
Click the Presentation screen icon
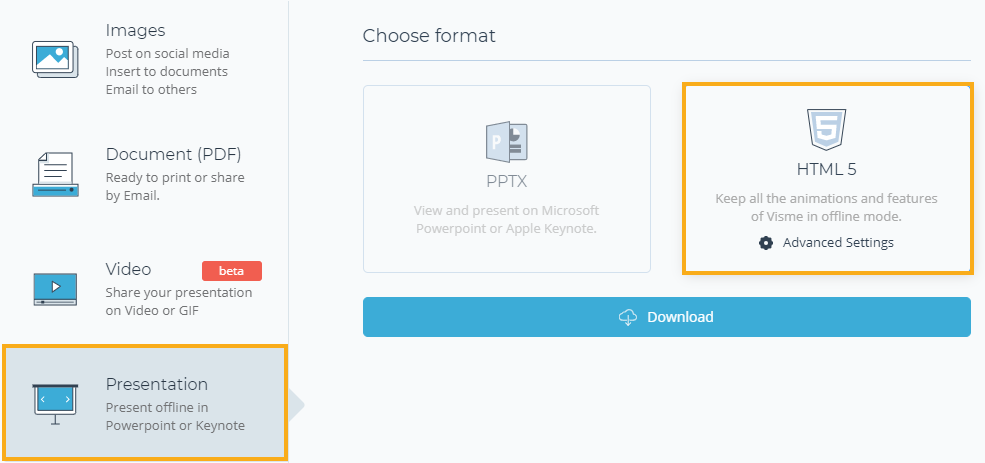point(55,404)
